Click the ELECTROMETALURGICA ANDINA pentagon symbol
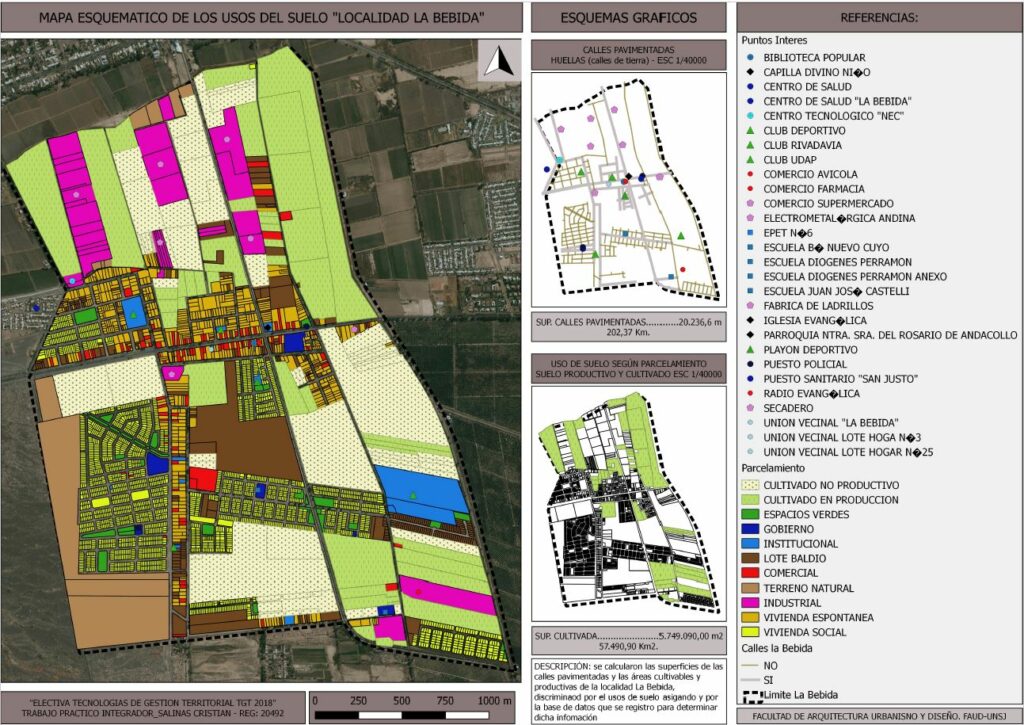Screen dimensions: 1024x725 click(750, 218)
